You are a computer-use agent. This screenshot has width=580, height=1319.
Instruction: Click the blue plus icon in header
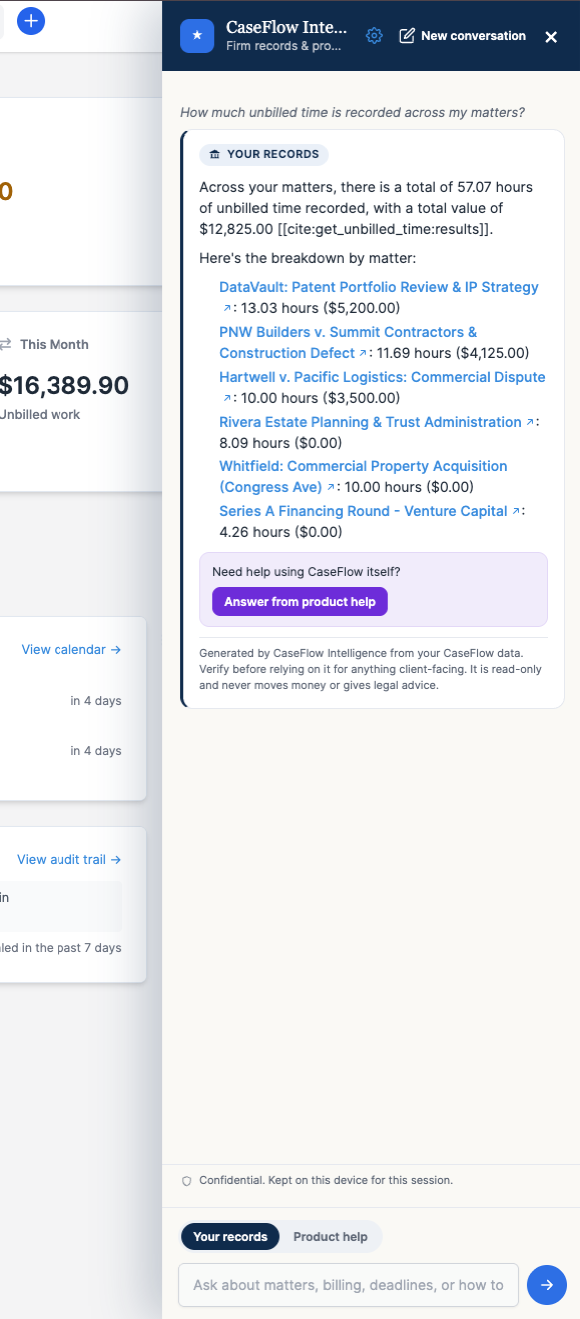pos(31,20)
